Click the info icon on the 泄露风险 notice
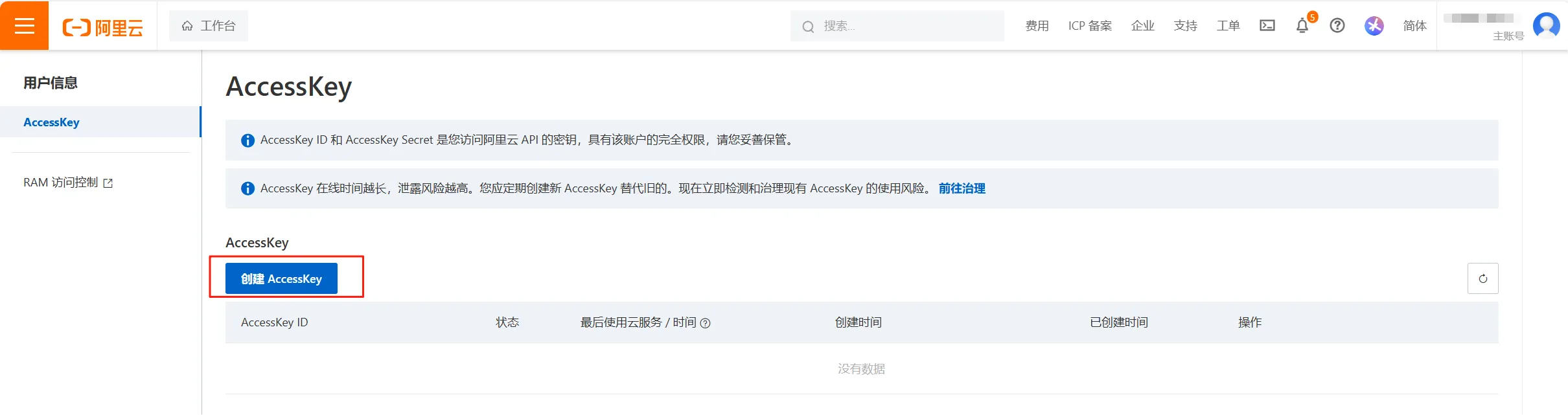 pyautogui.click(x=248, y=188)
